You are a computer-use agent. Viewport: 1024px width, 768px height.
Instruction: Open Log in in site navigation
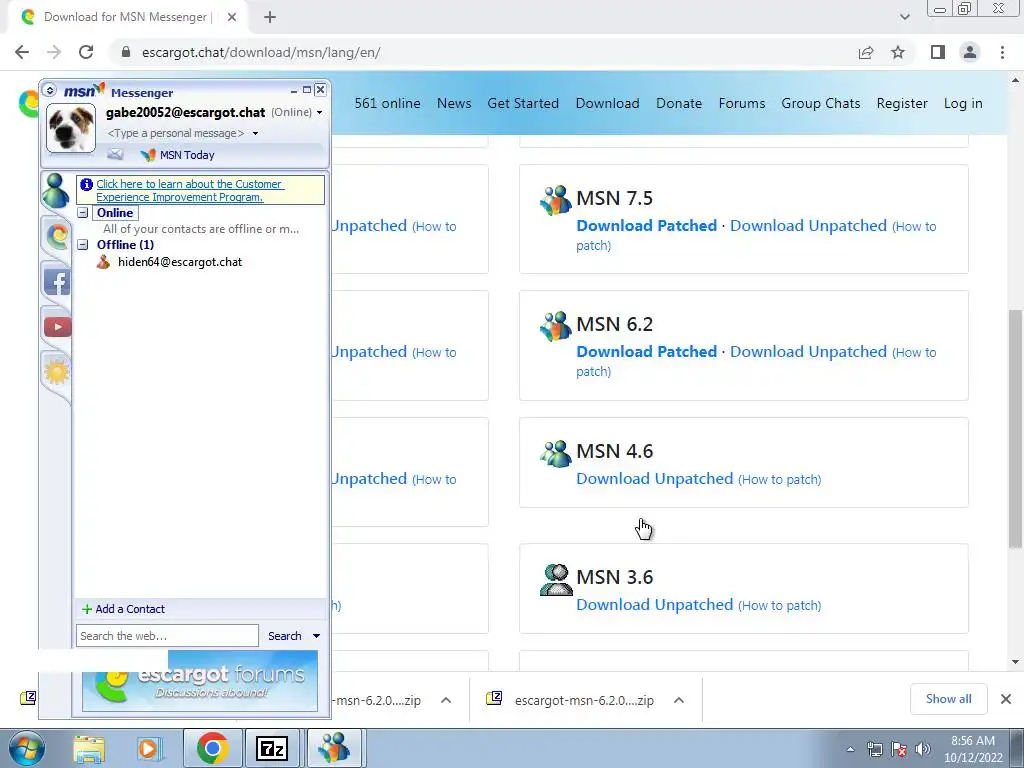(963, 103)
